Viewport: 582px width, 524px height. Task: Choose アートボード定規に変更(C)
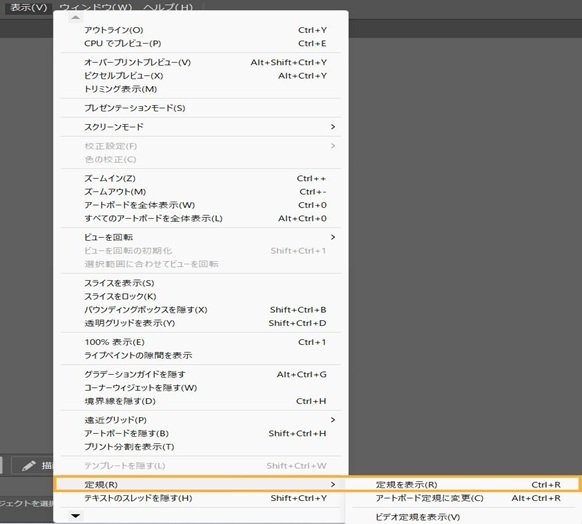(463, 498)
